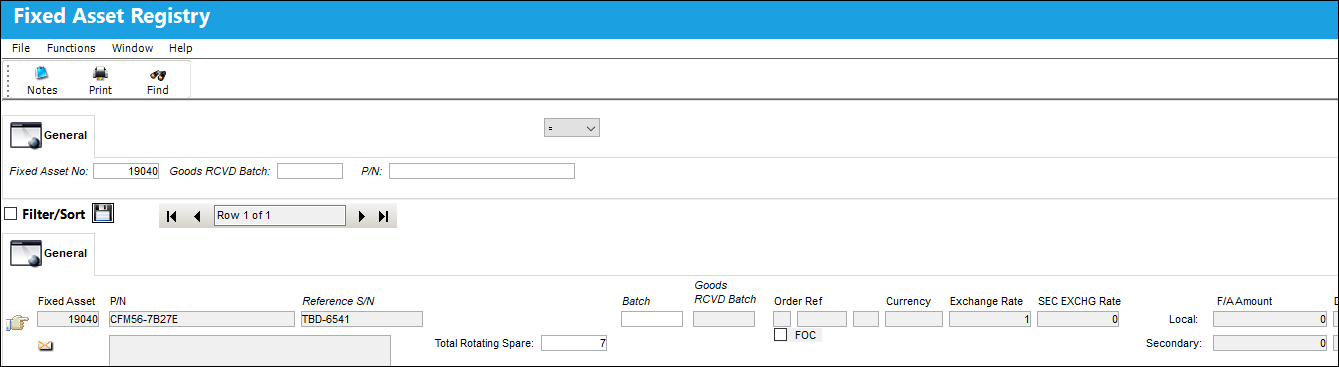Click the Fixed Asset No search field
Image resolution: width=1339 pixels, height=367 pixels.
point(126,171)
